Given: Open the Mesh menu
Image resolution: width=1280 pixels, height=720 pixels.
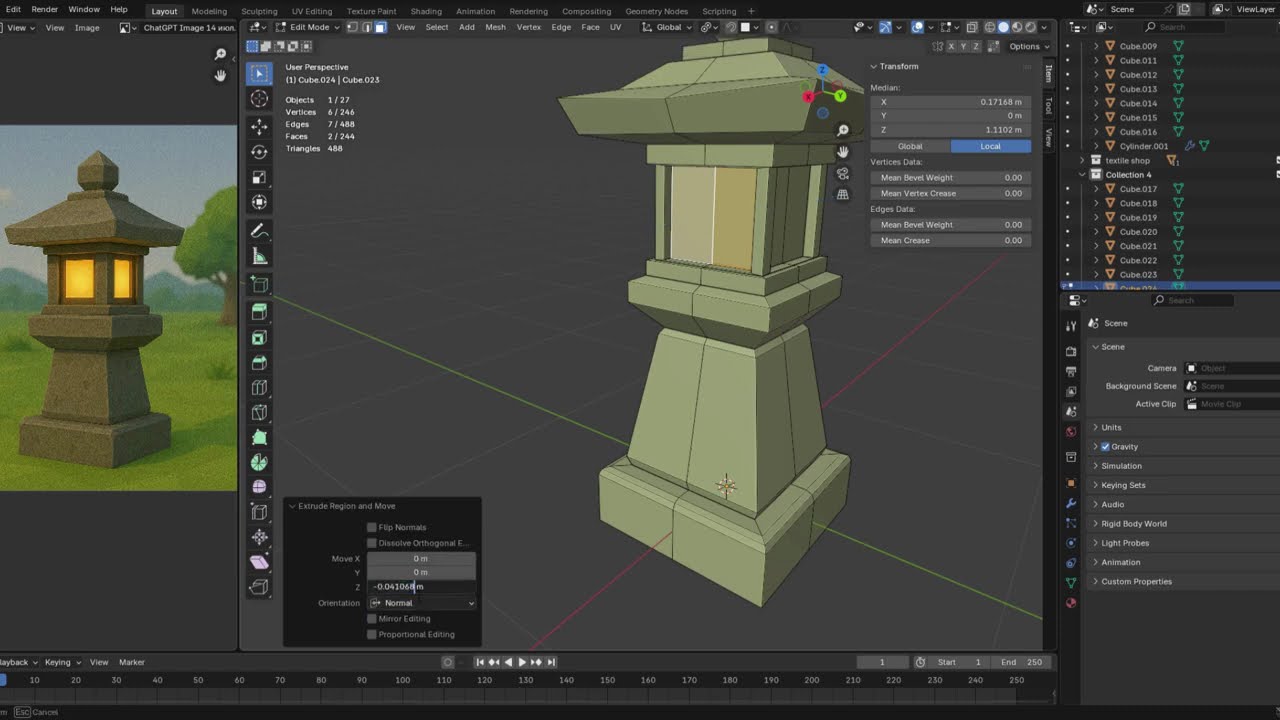Looking at the screenshot, I should [x=495, y=27].
